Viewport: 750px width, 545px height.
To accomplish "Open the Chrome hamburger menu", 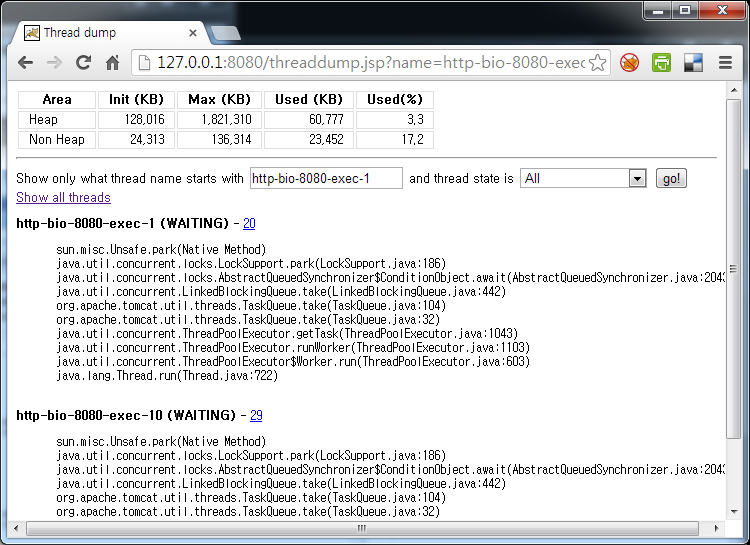I will (725, 63).
